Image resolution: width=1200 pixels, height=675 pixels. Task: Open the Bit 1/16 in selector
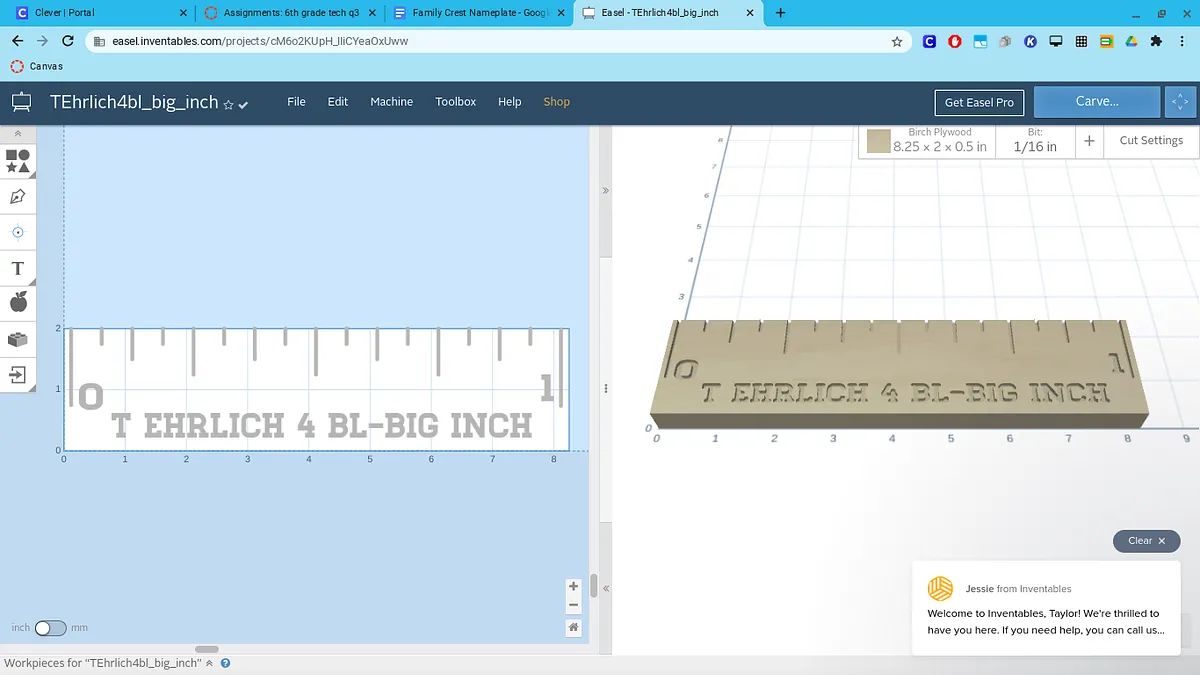pos(1034,141)
